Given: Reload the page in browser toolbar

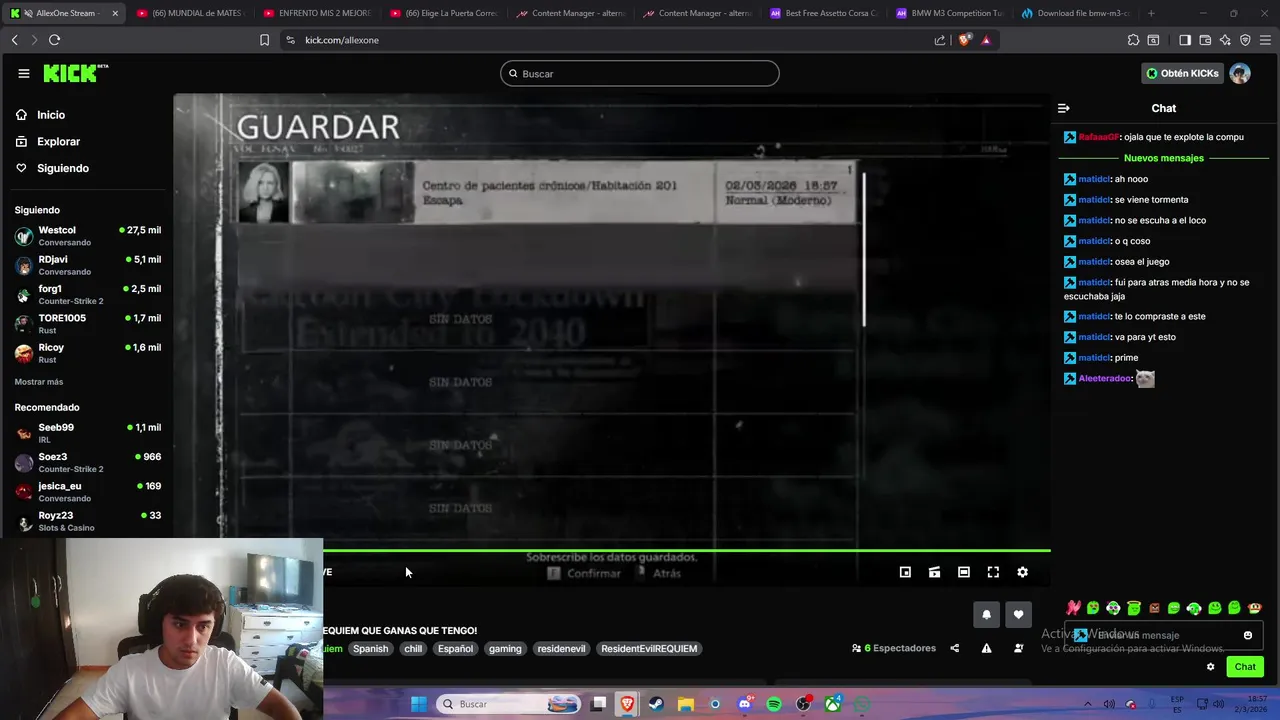Looking at the screenshot, I should pyautogui.click(x=54, y=40).
